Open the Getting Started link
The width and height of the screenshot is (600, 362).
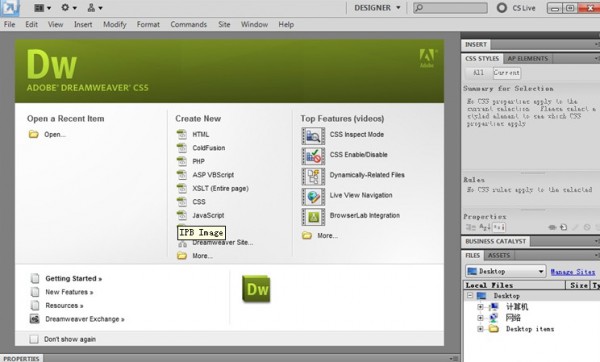coord(73,279)
